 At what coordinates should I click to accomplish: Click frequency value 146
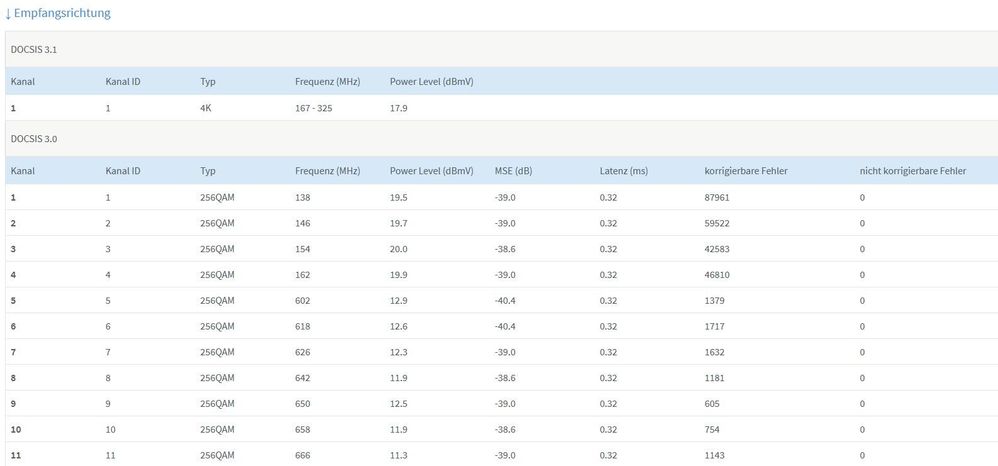tap(303, 223)
